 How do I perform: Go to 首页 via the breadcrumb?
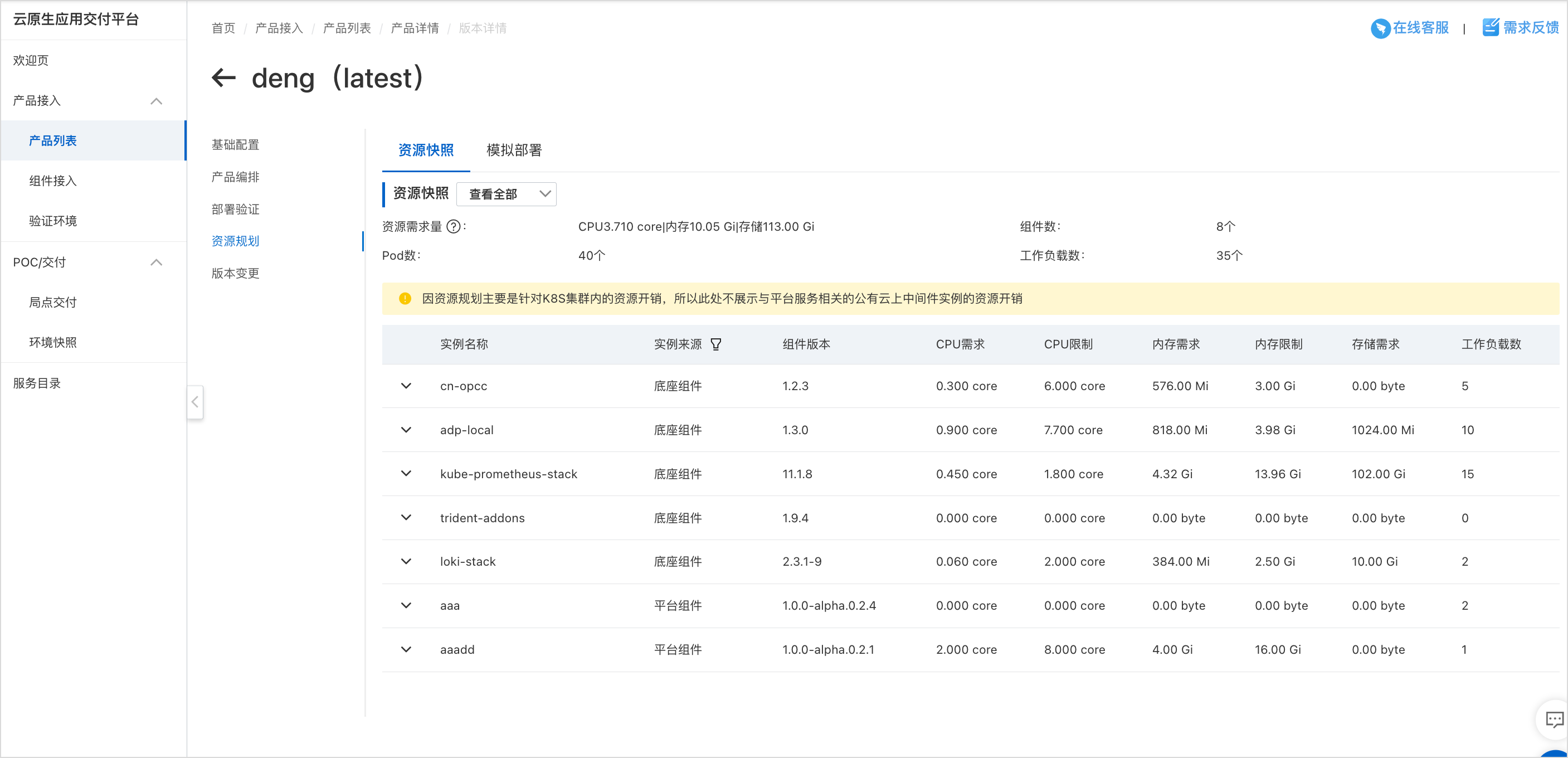(x=223, y=28)
